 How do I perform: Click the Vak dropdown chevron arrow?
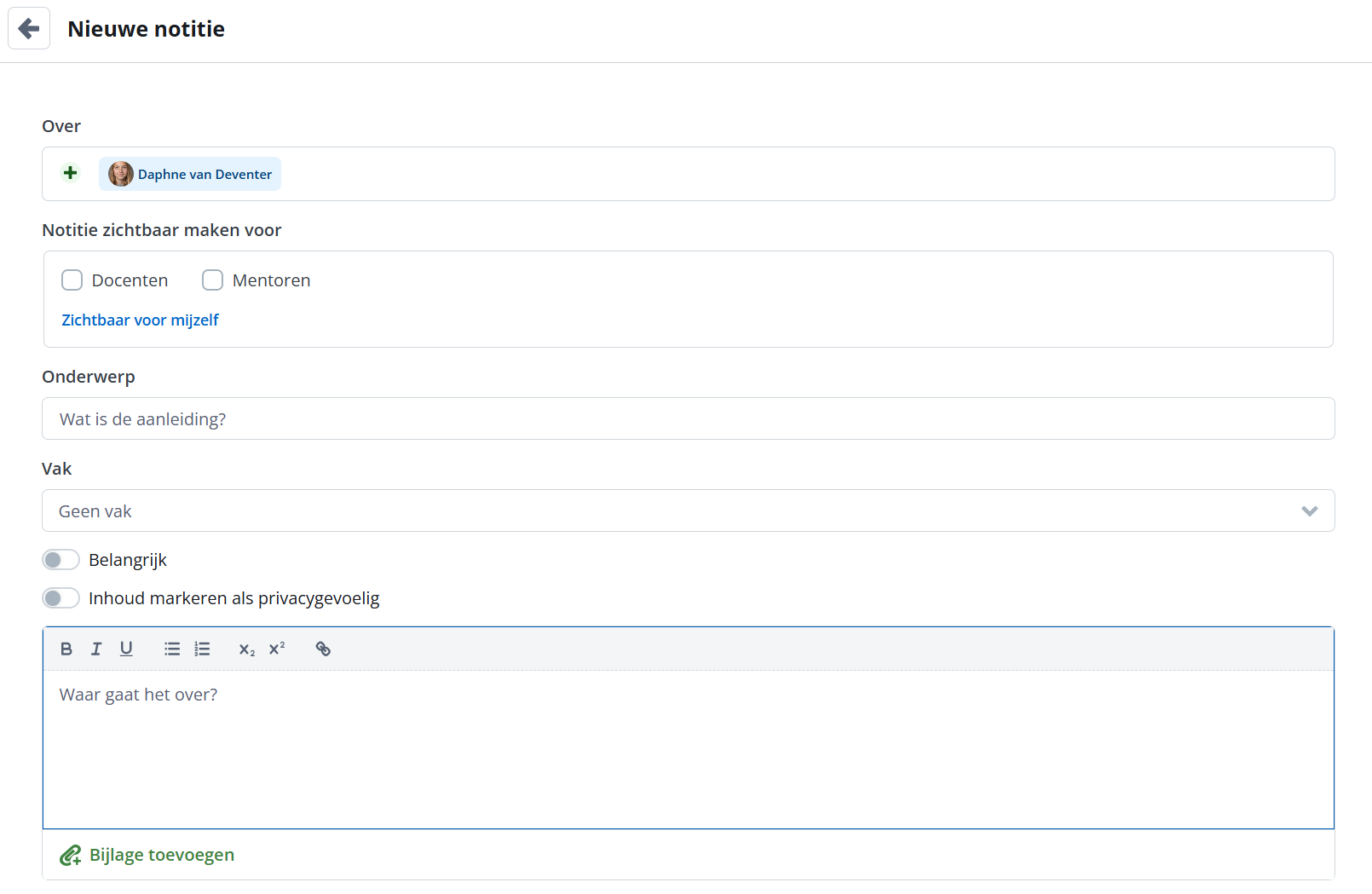[1309, 510]
